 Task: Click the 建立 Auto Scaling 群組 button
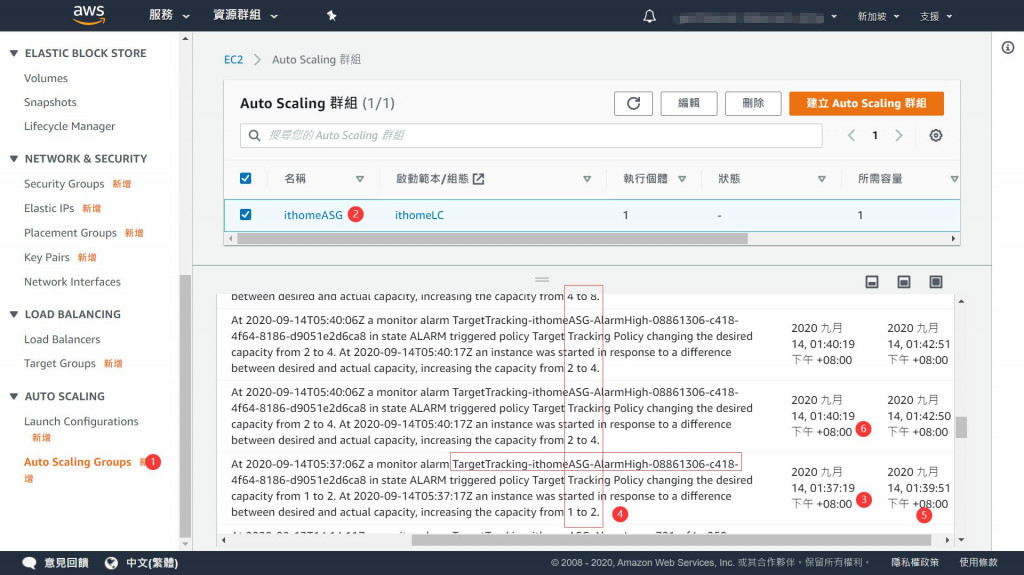point(866,103)
